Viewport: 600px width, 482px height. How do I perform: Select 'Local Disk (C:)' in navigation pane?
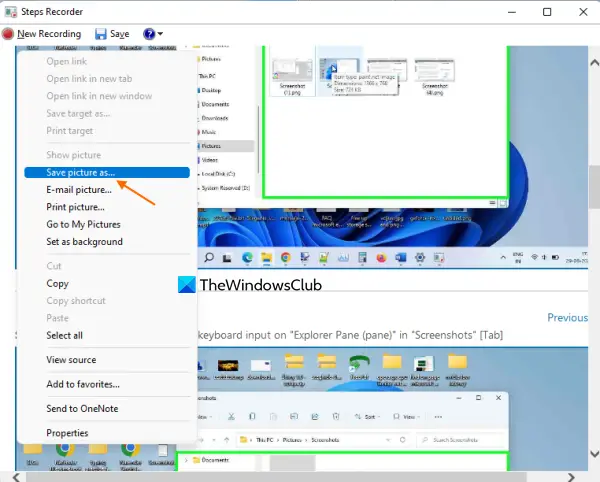(218, 174)
